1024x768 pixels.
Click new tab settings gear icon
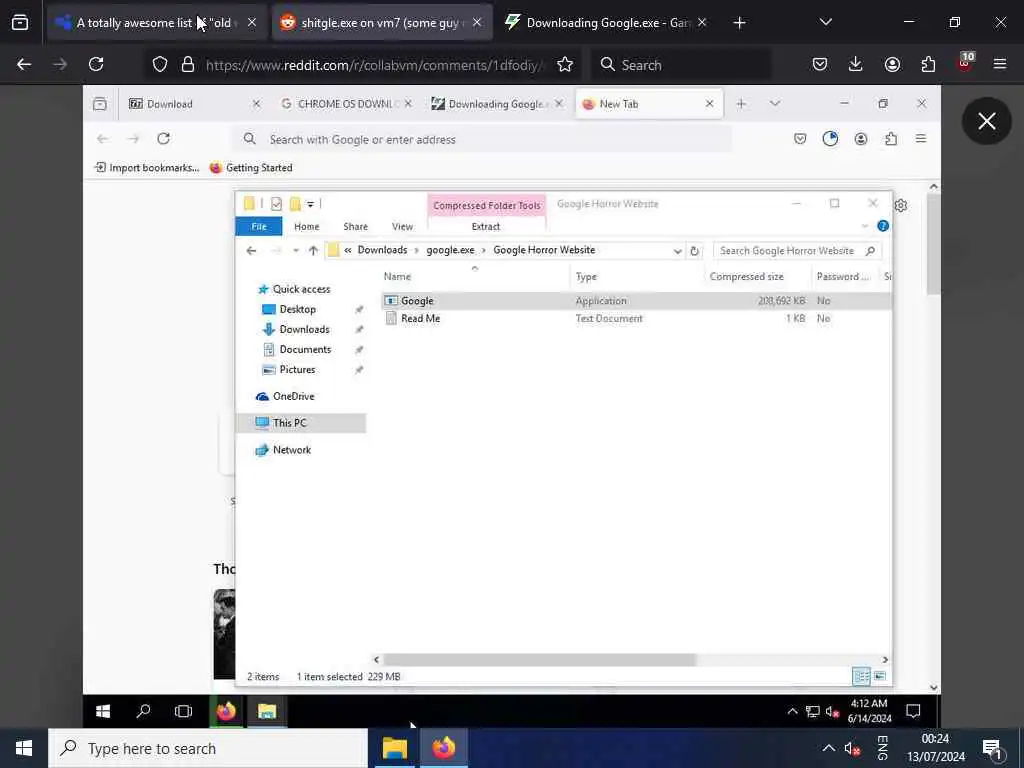point(901,206)
